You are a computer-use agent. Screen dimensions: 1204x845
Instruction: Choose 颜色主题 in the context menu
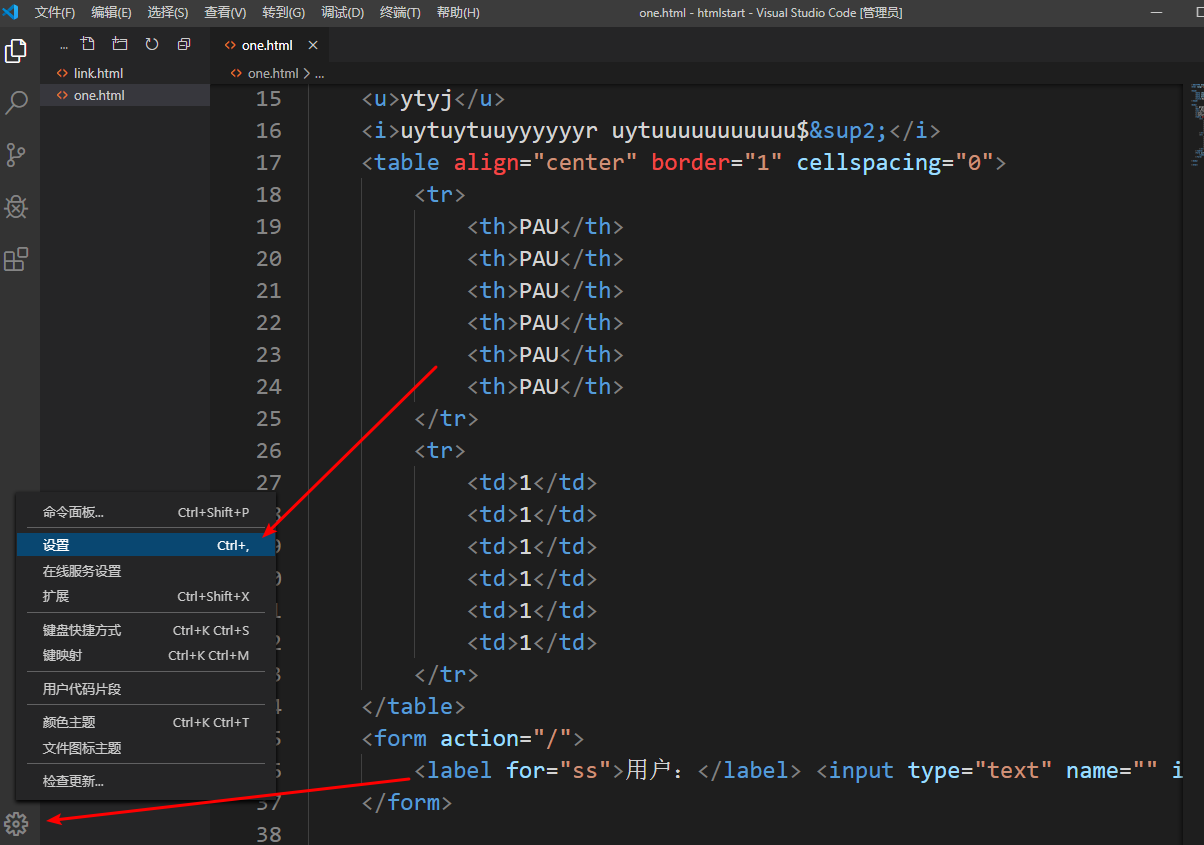pos(146,722)
